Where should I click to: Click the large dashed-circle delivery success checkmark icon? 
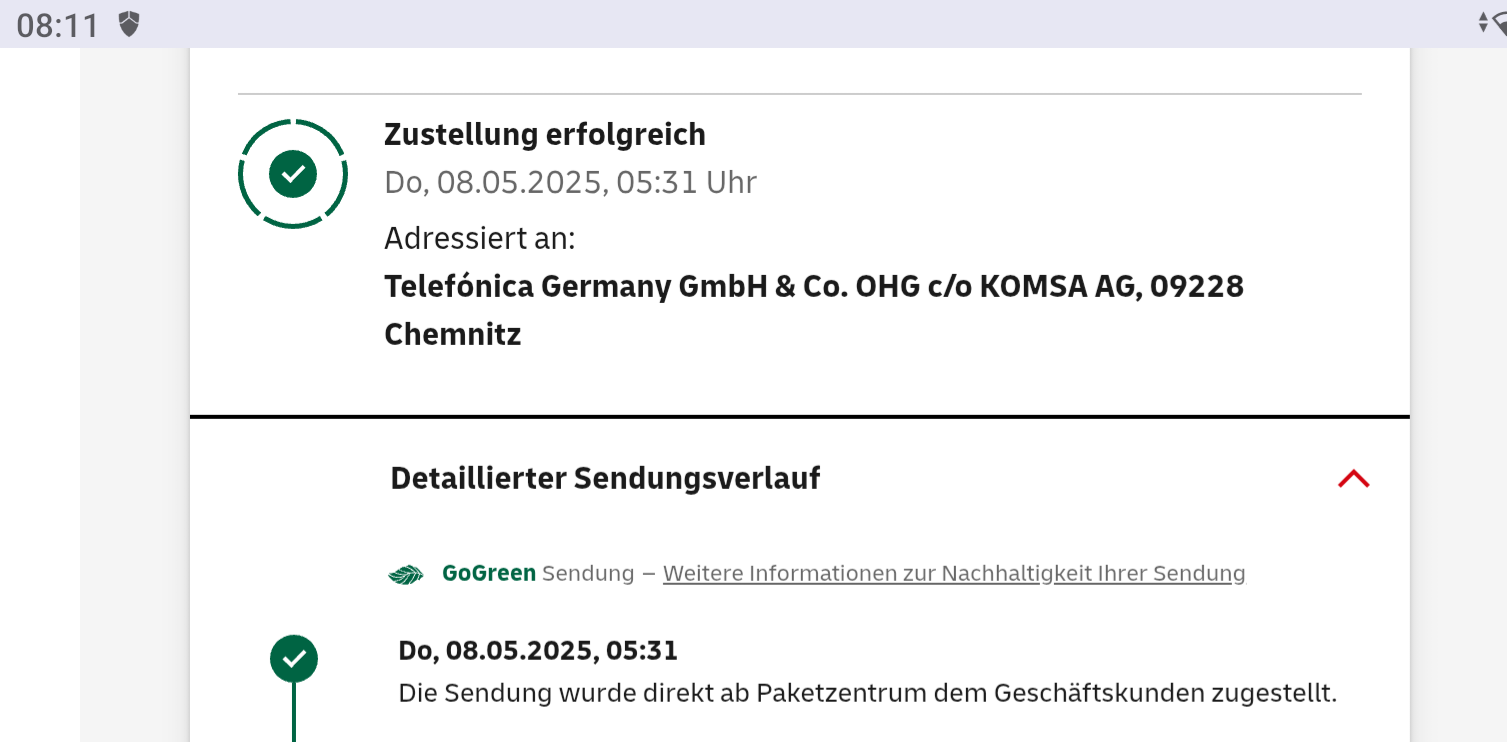pyautogui.click(x=293, y=175)
